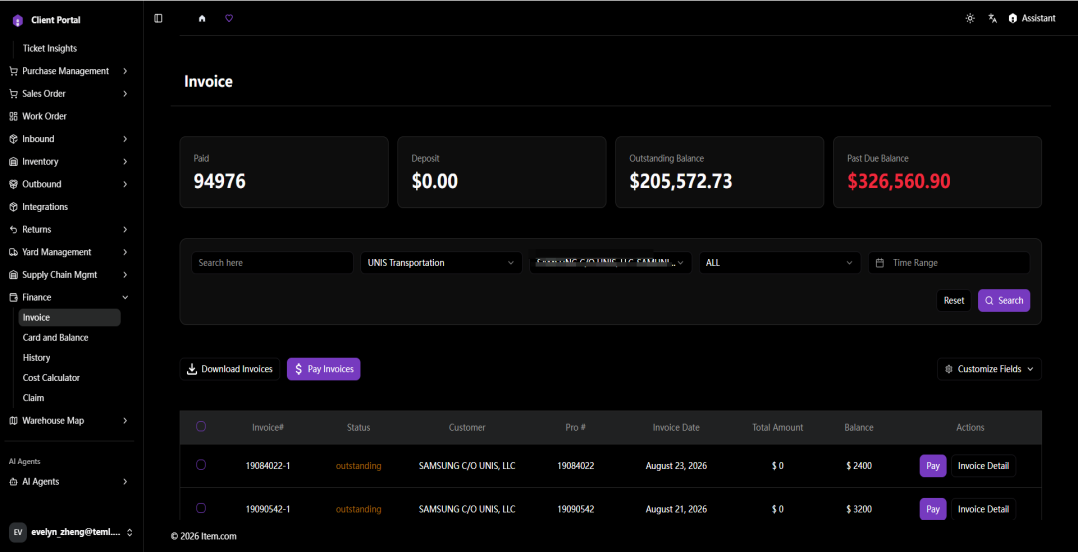Click the Outbound package icon
1078x552 pixels.
click(14, 184)
